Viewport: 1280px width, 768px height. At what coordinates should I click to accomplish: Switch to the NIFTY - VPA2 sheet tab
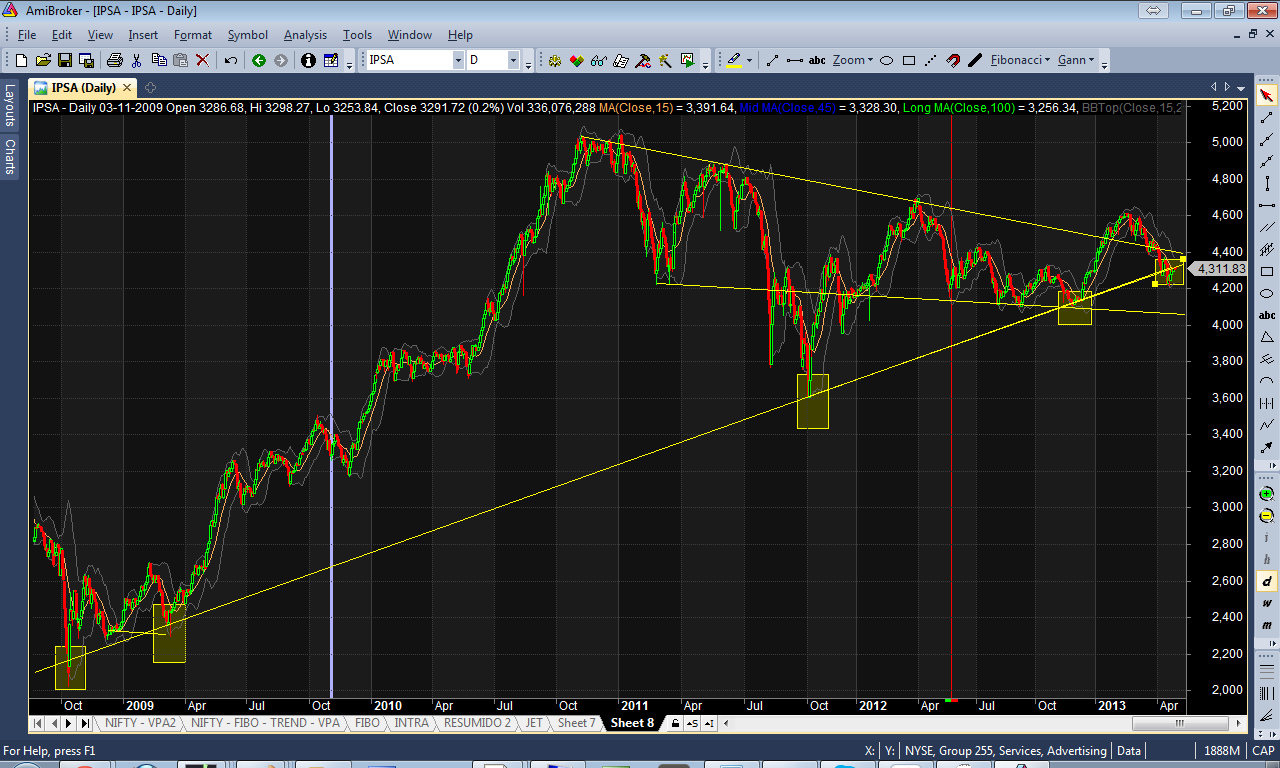tap(141, 722)
